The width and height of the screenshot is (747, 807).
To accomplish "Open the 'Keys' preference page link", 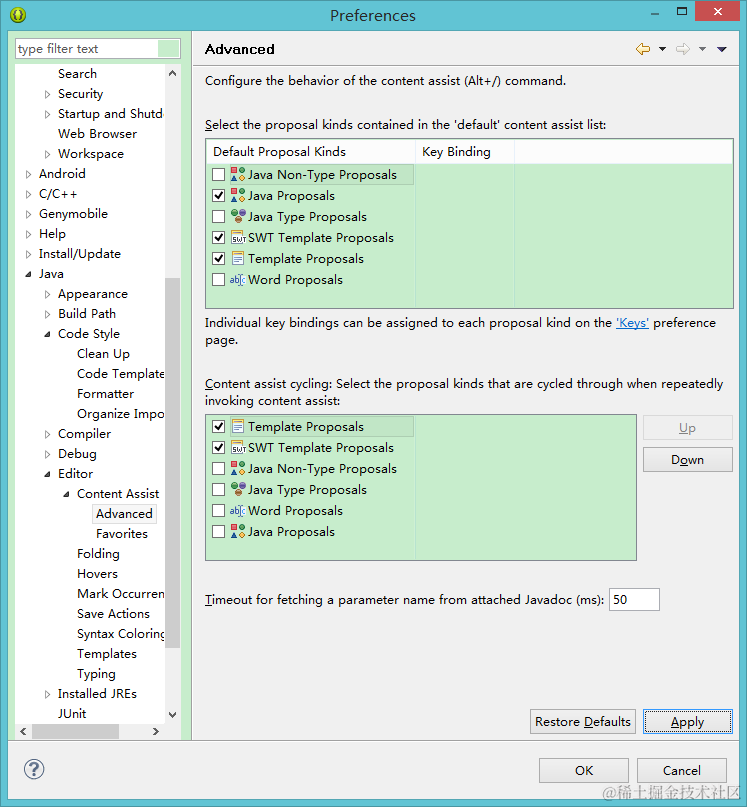I will (632, 323).
